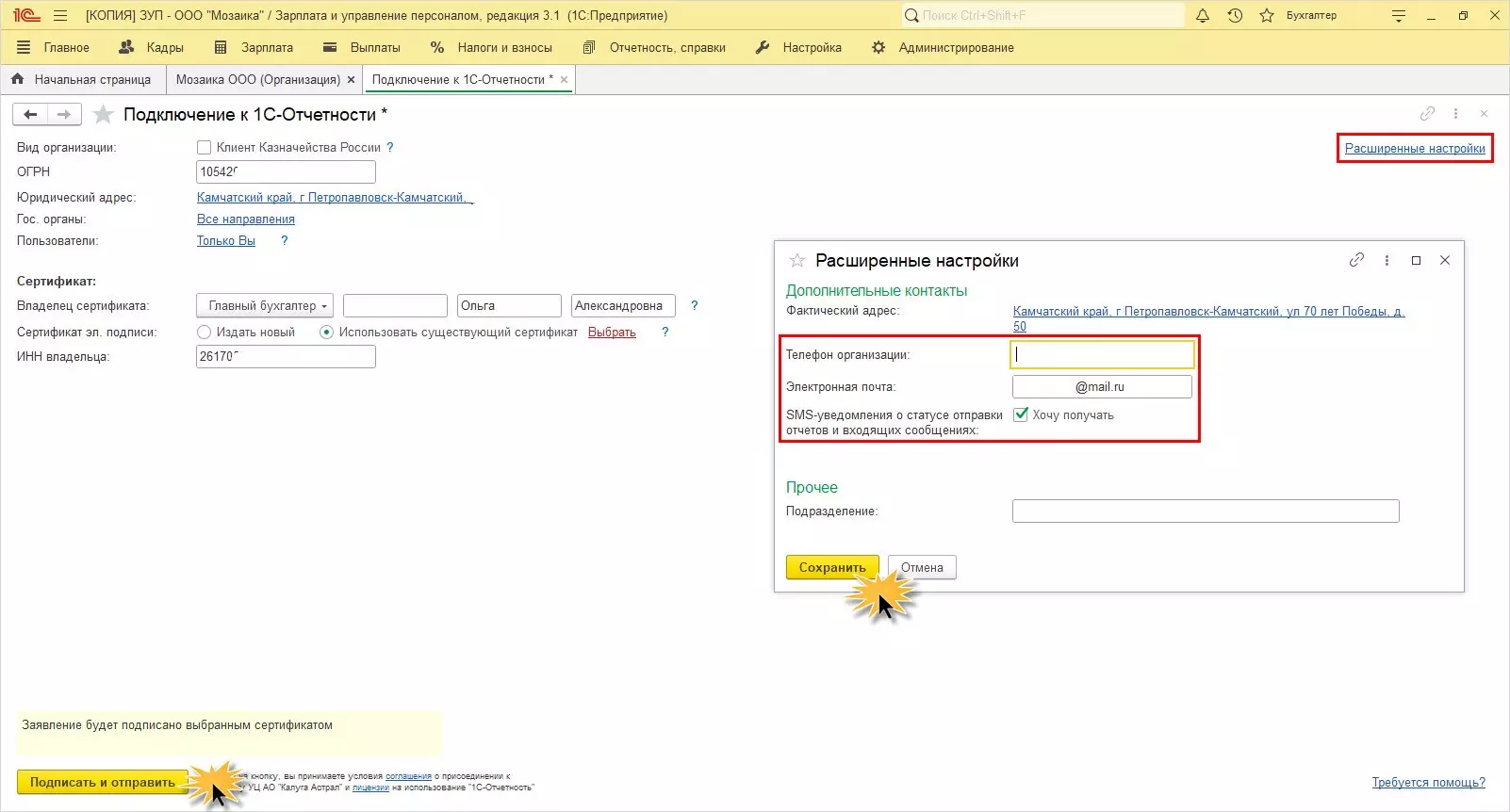The height and width of the screenshot is (812, 1510).
Task: Show help for Сертификат эл. подписи
Action: pyautogui.click(x=665, y=333)
